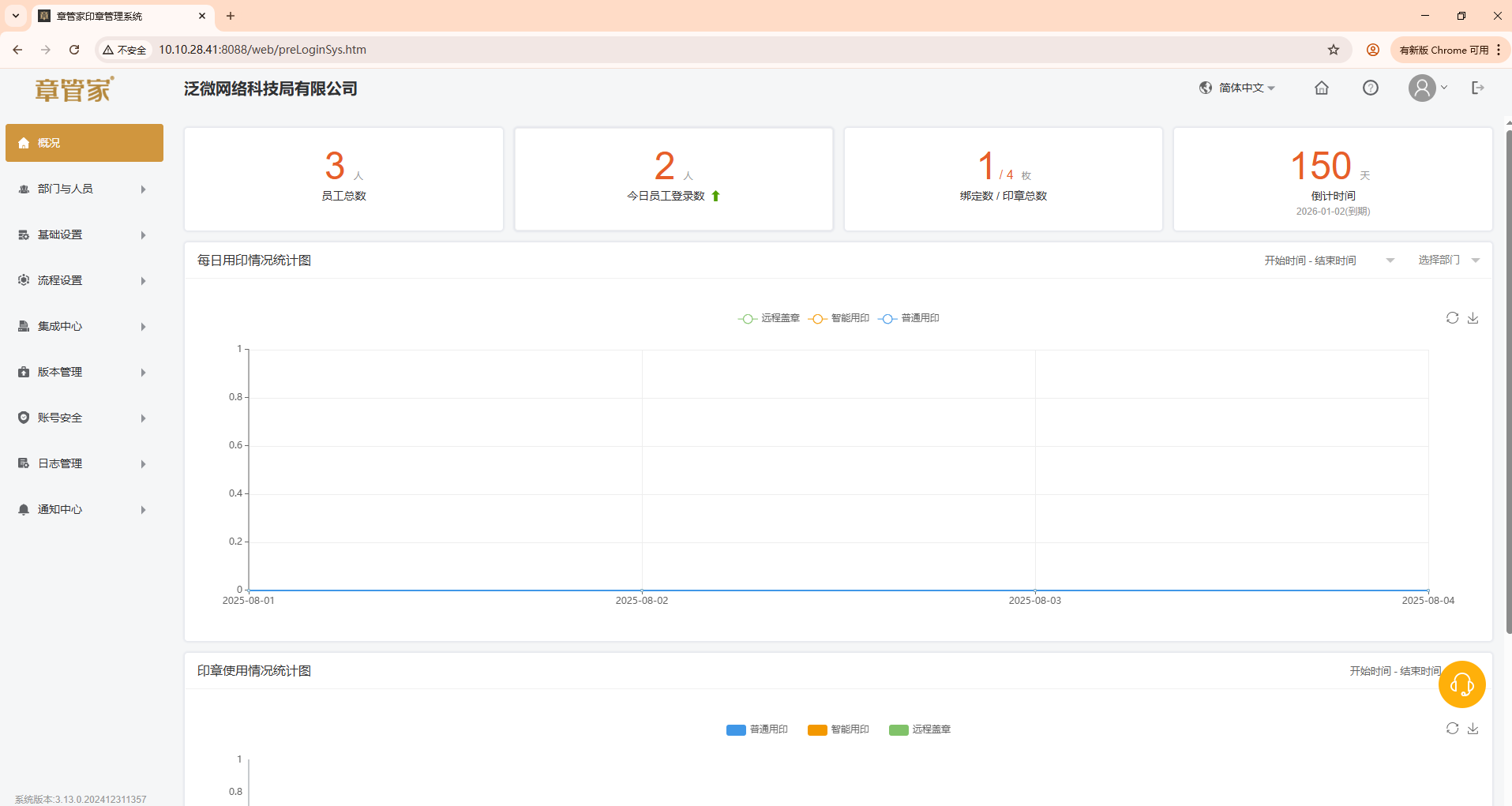
Task: Toggle the 远程盖章 series in the daily chart legend
Action: (769, 318)
